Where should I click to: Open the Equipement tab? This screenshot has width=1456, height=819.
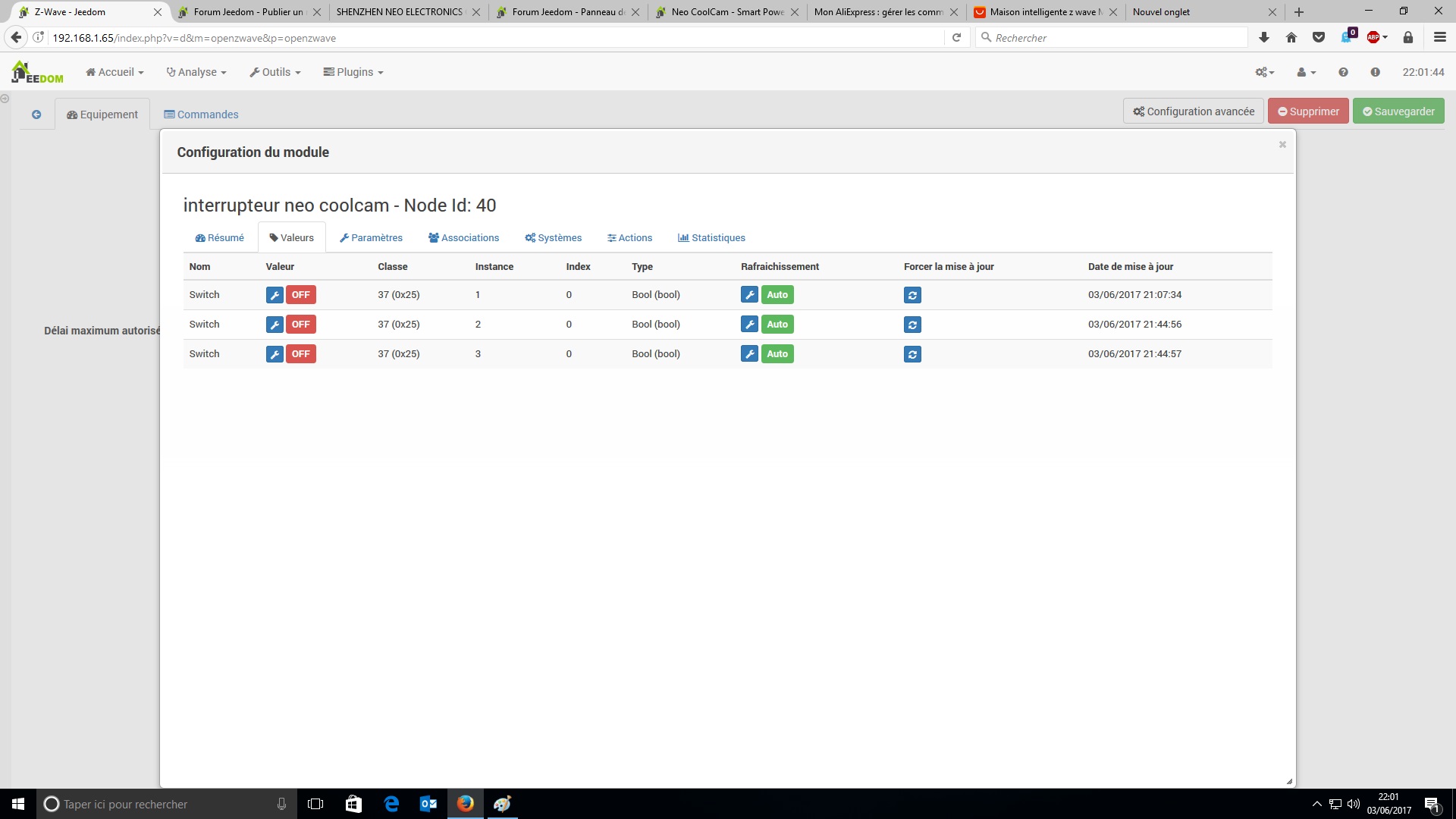point(102,115)
